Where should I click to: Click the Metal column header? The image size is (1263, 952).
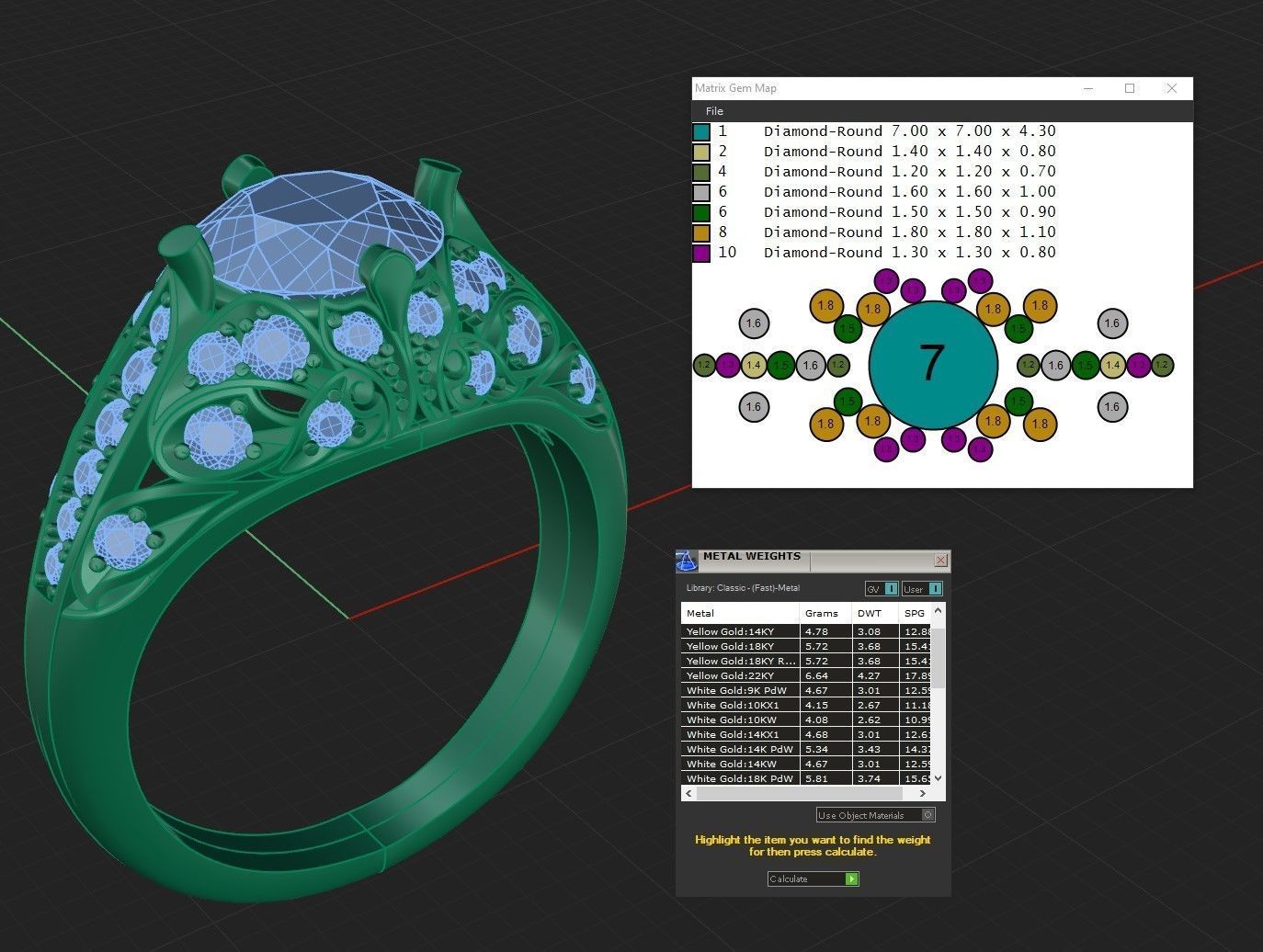pyautogui.click(x=740, y=613)
